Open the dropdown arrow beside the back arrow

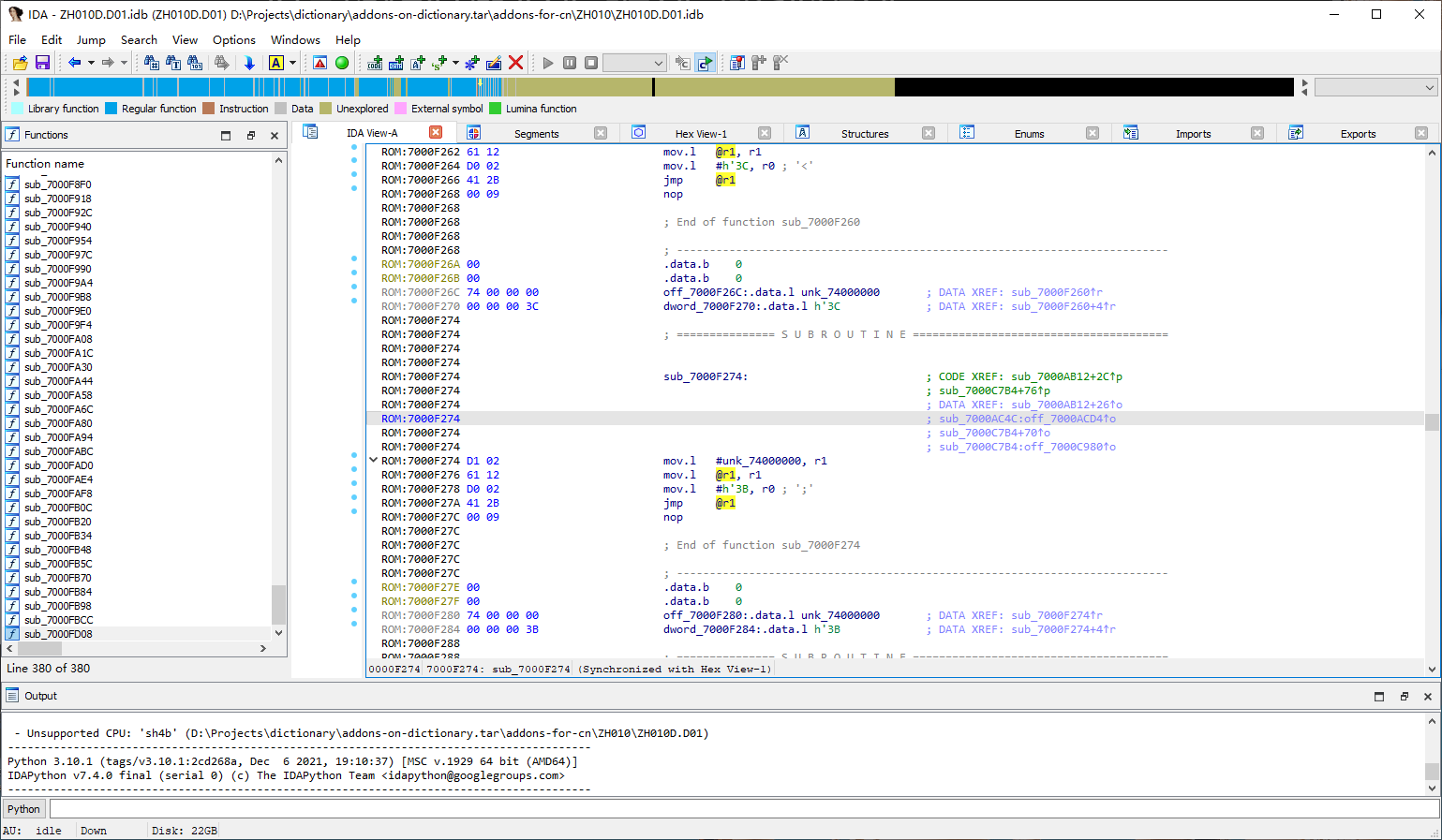tap(91, 63)
